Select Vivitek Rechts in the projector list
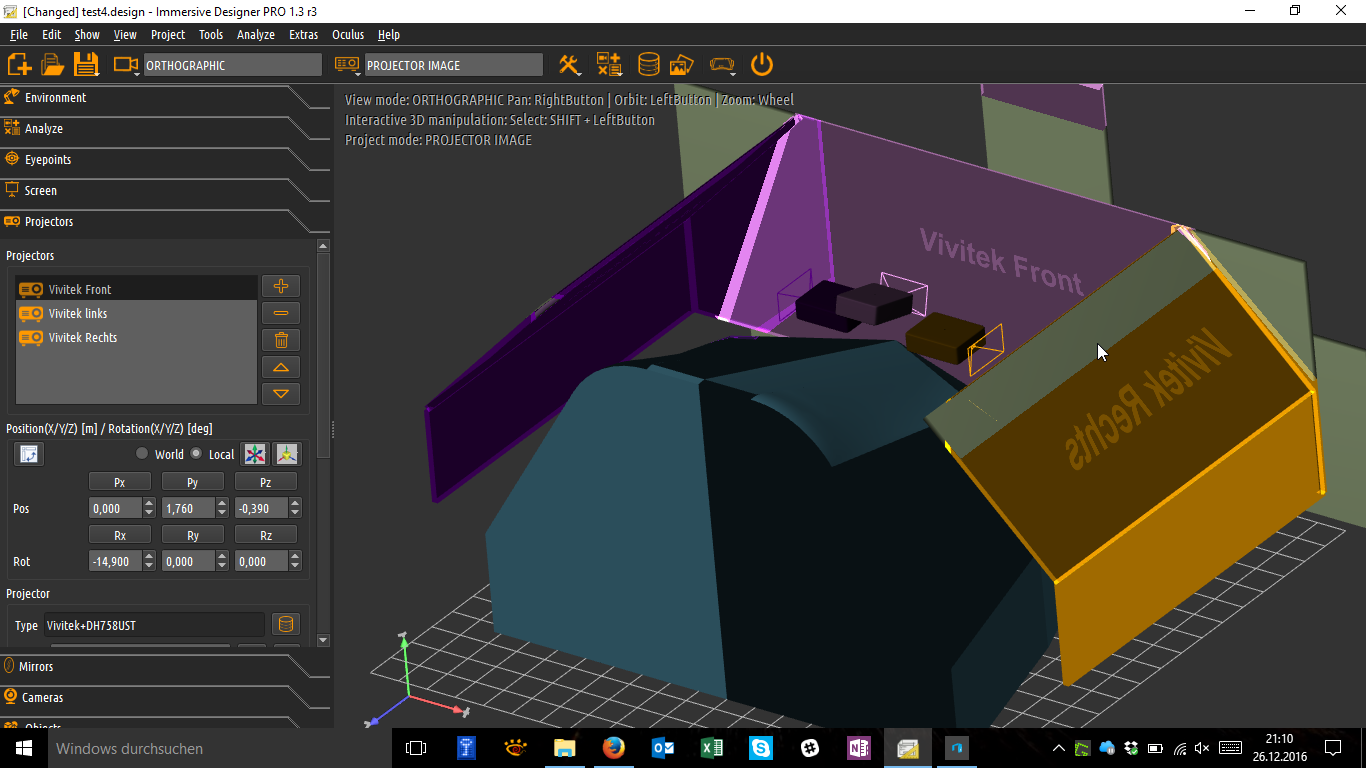The image size is (1366, 768). click(136, 337)
